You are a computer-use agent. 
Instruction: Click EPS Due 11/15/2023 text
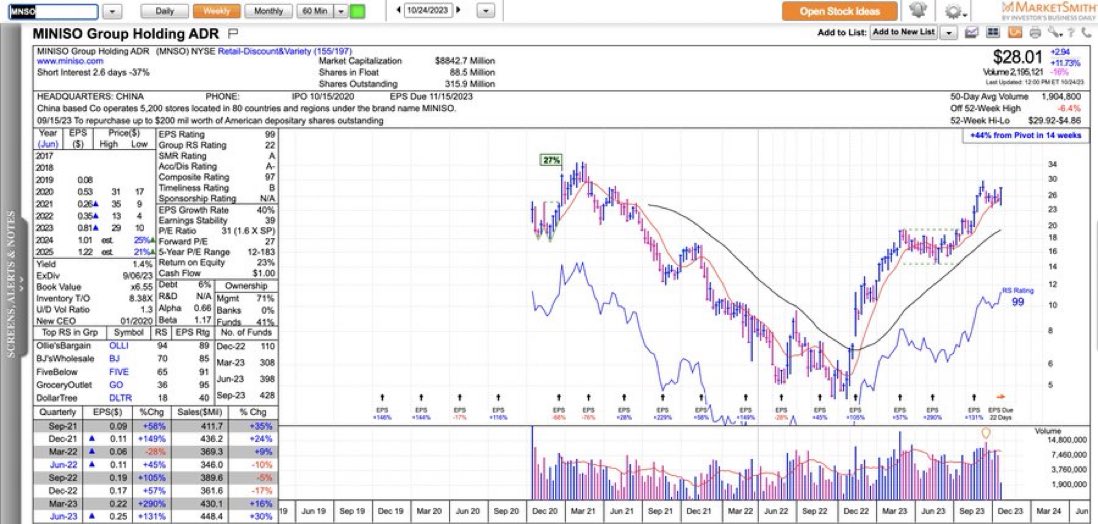431,97
